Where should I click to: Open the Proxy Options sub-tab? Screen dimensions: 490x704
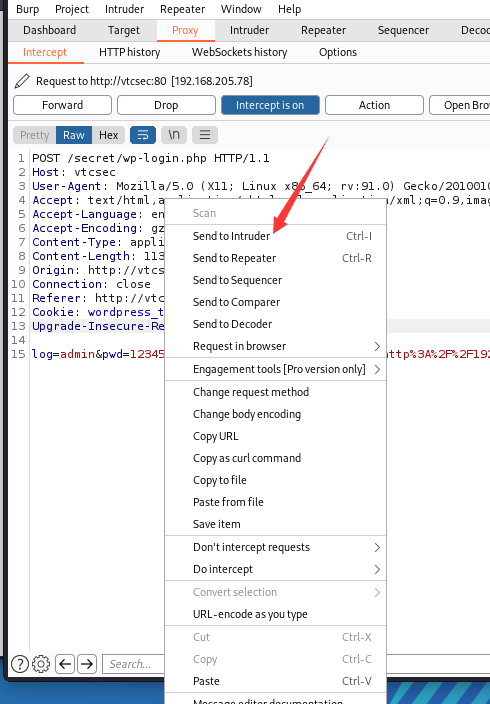pos(338,52)
